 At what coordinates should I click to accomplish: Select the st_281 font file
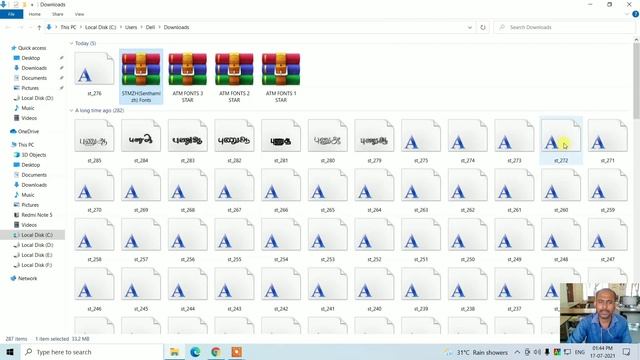(x=281, y=141)
